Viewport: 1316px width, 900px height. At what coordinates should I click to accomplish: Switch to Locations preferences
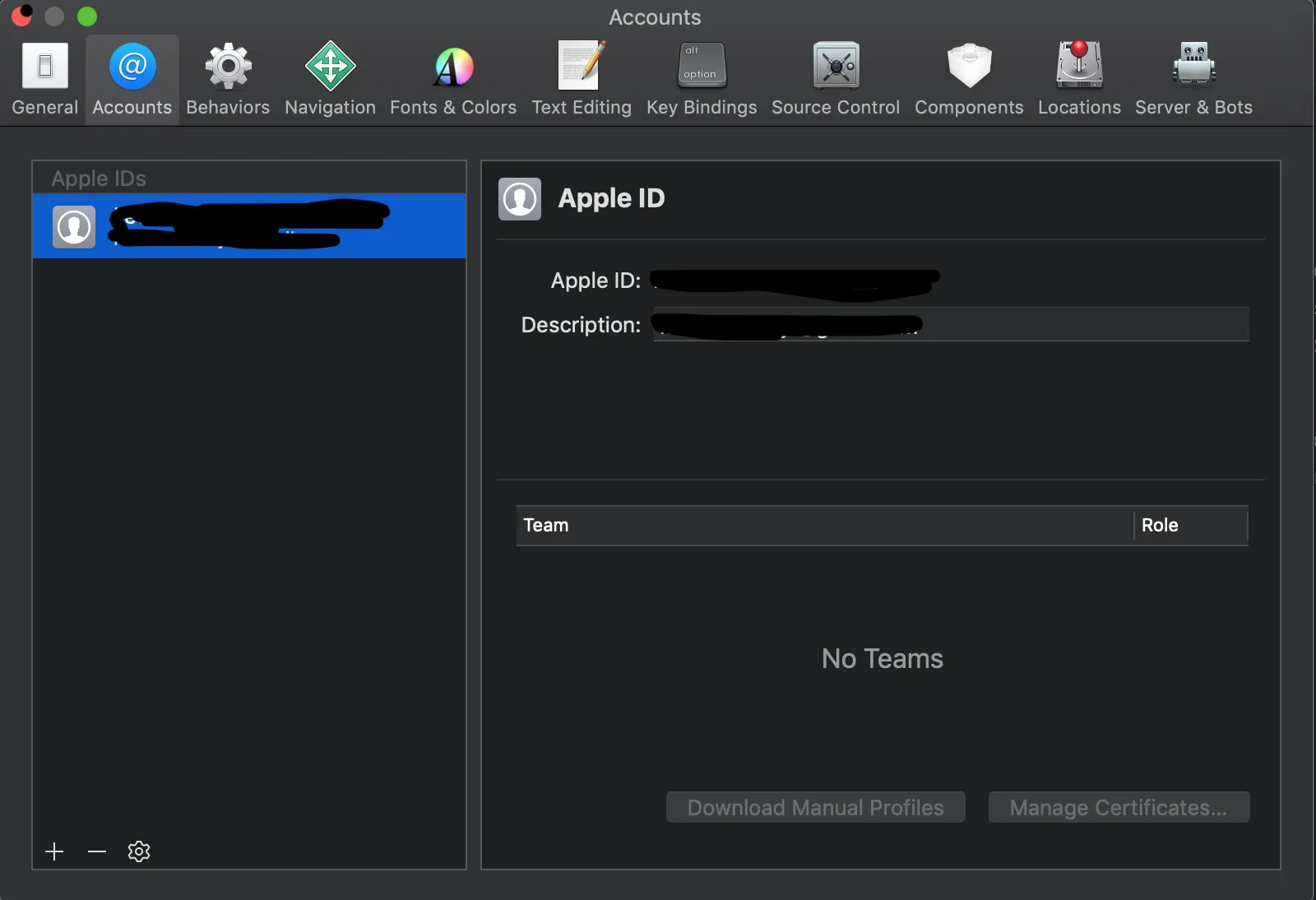point(1079,79)
